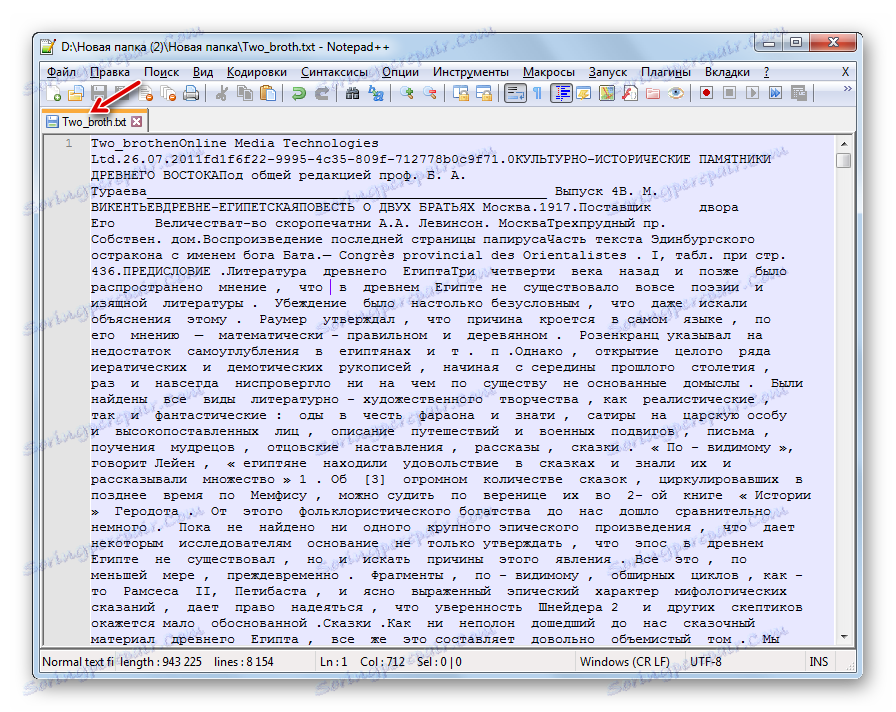Start macro recording red dot
The width and height of the screenshot is (896, 712).
706,93
